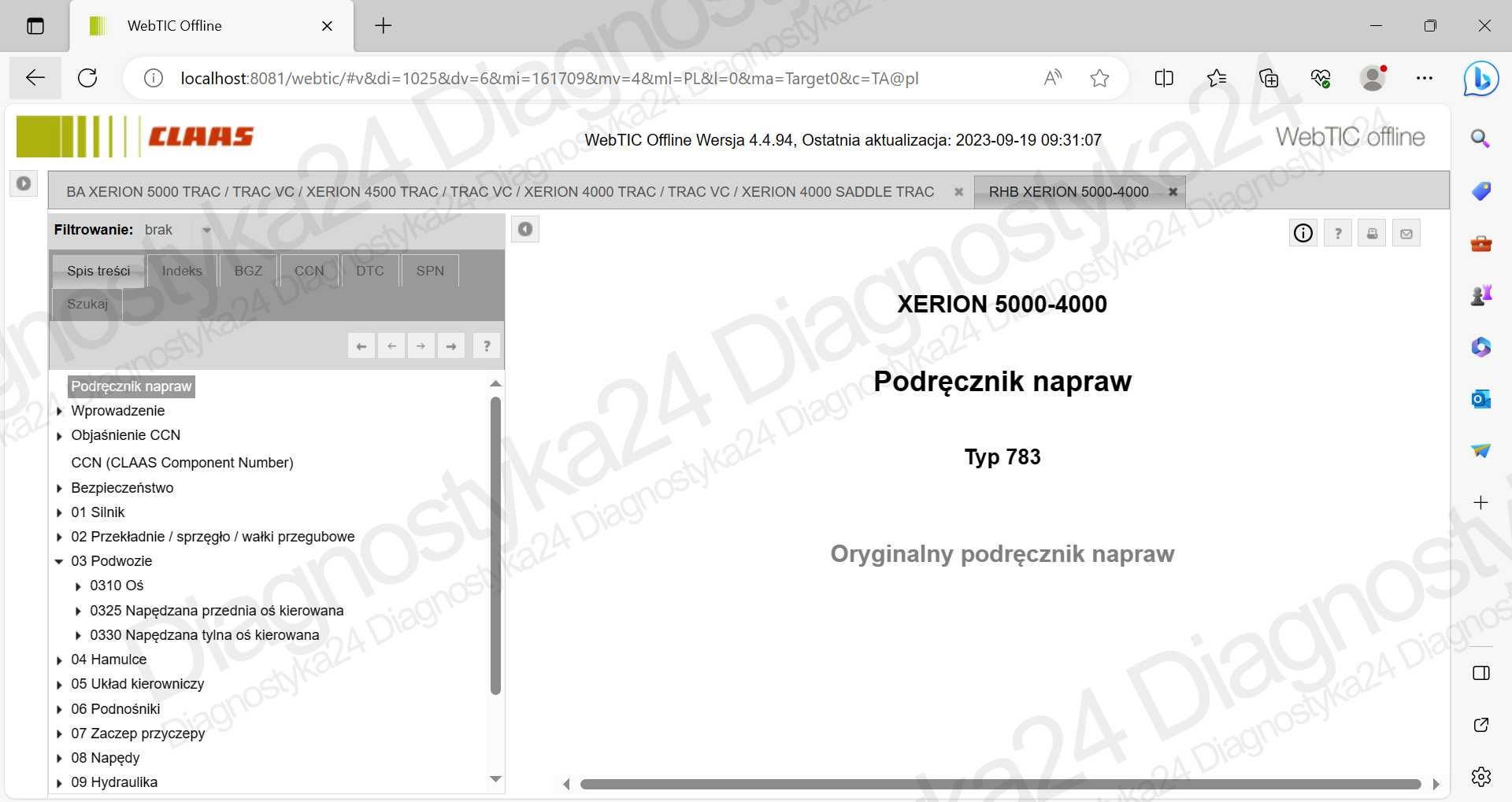Collapse the 03 Podwozie node
This screenshot has width=1512, height=802.
pos(59,562)
